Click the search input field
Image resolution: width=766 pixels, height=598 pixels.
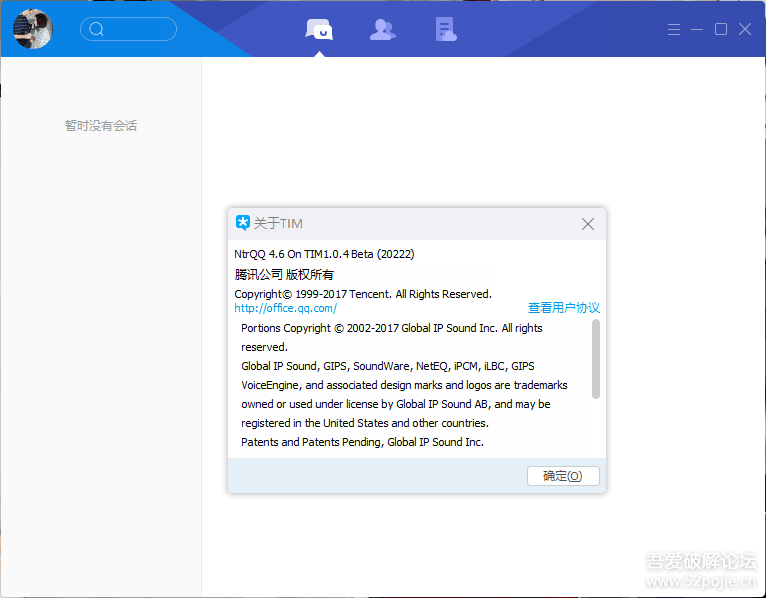pos(128,29)
